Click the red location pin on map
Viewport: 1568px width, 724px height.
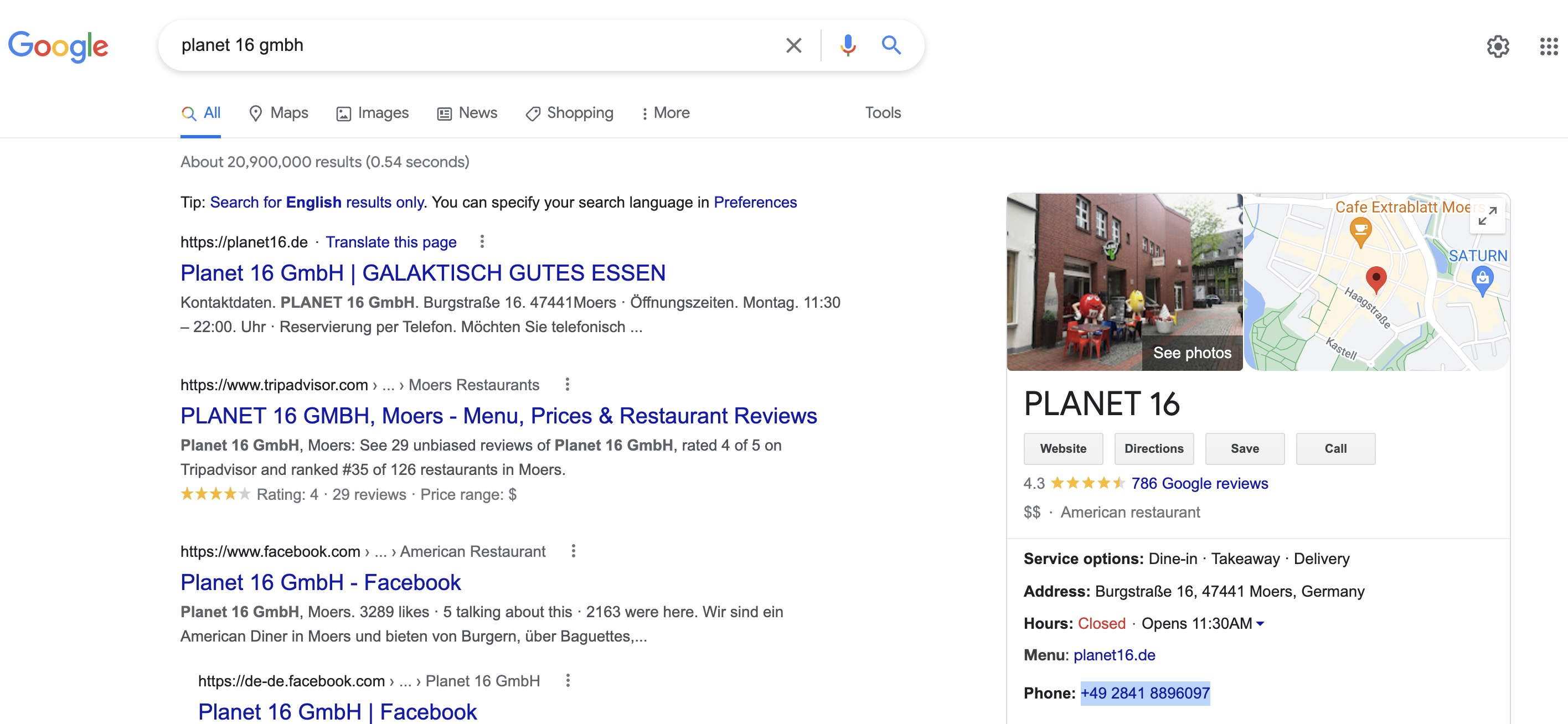pos(1376,280)
